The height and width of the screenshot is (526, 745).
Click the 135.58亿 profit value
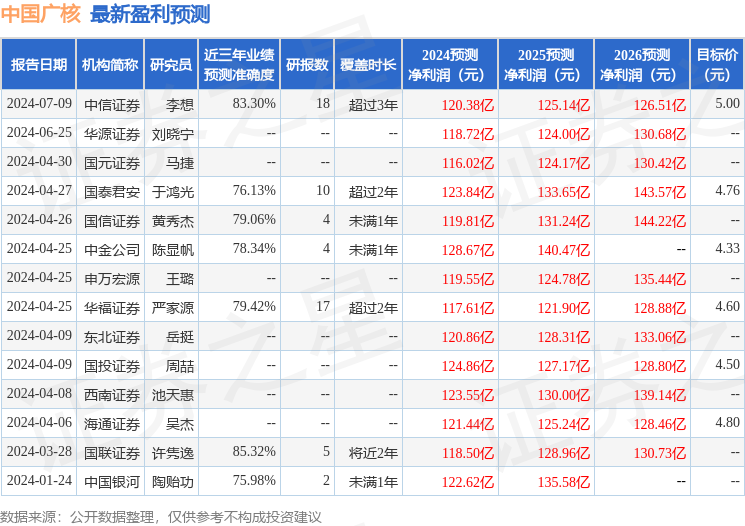[564, 482]
